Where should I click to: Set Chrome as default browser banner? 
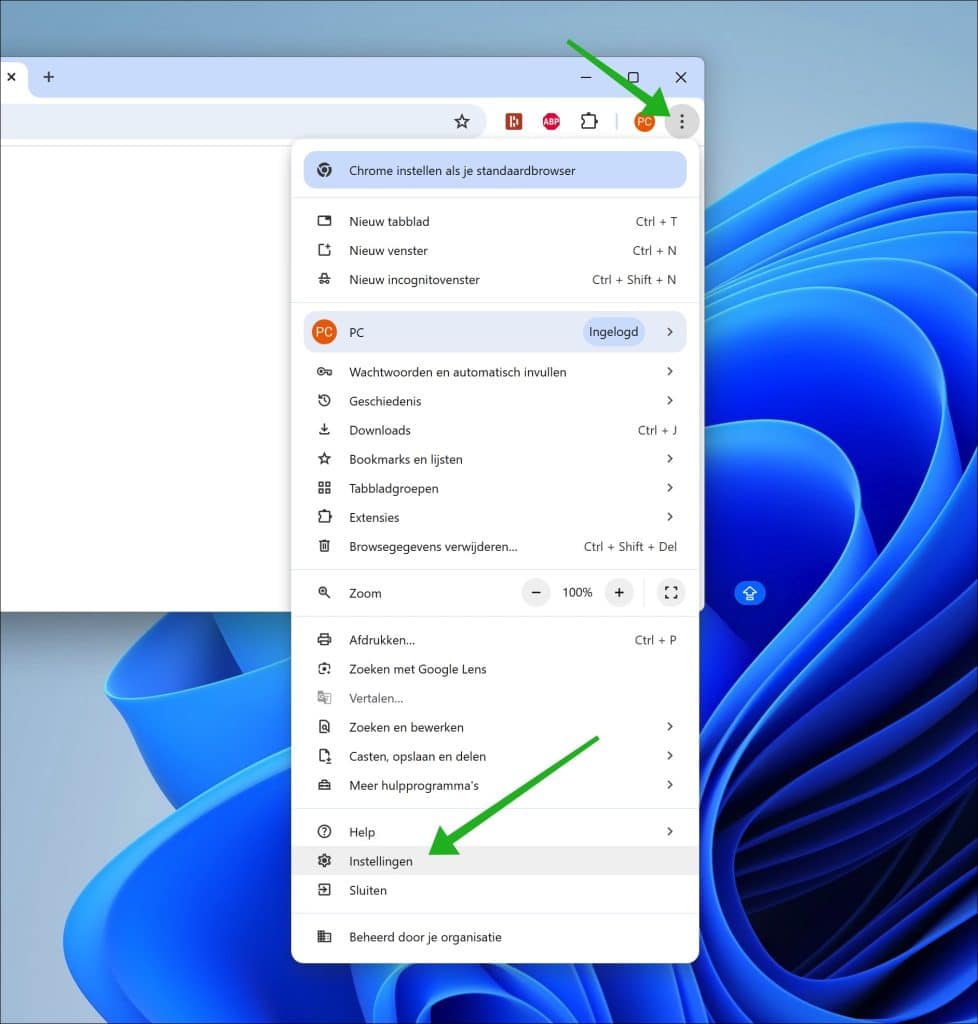pyautogui.click(x=495, y=170)
